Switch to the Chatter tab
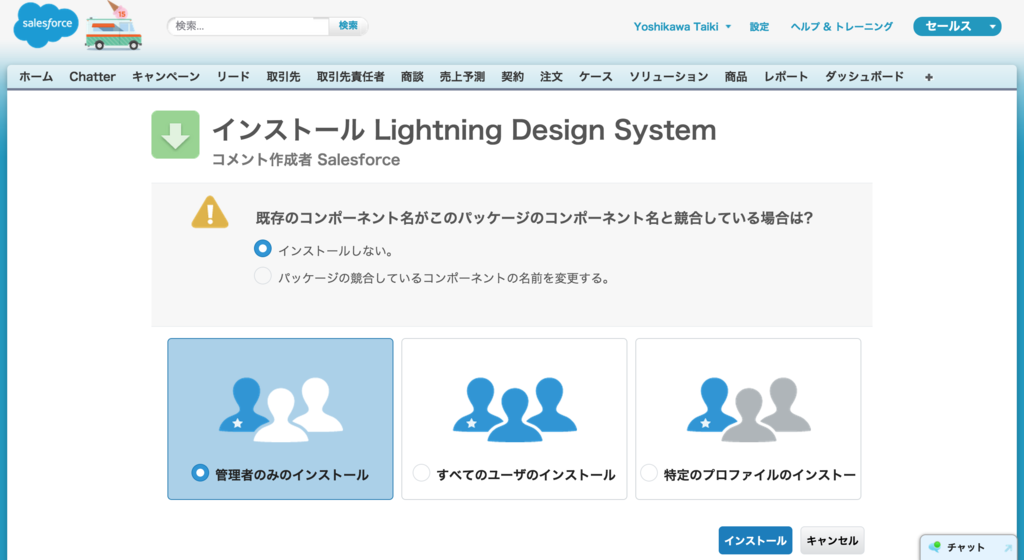 [x=93, y=77]
